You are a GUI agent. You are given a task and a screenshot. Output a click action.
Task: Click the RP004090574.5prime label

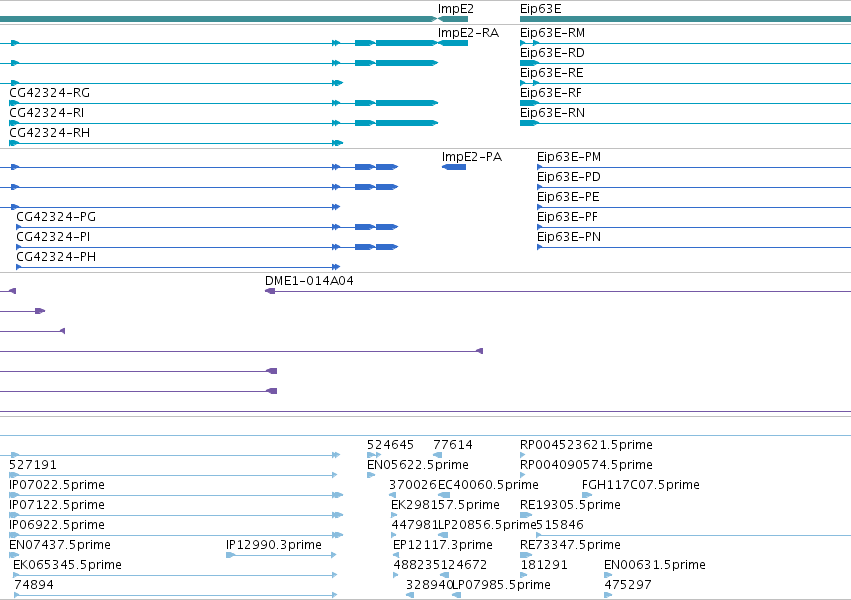(586, 465)
